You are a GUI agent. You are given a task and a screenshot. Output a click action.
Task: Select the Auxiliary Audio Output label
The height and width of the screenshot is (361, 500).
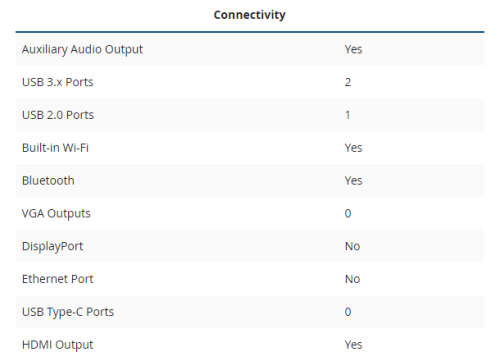click(82, 49)
